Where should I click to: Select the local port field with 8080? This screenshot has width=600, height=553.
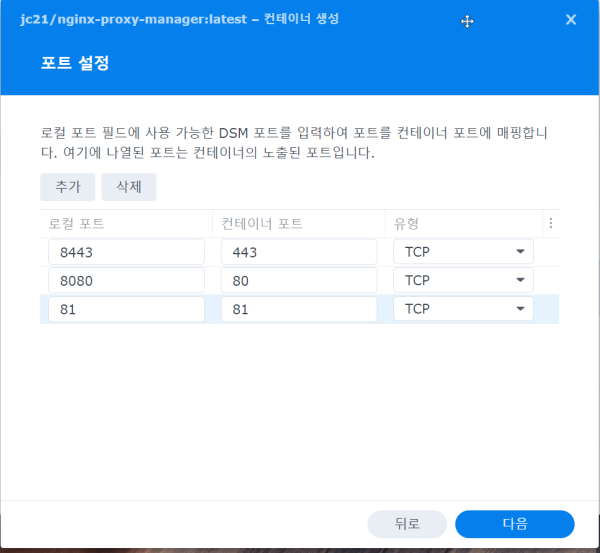pos(126,281)
